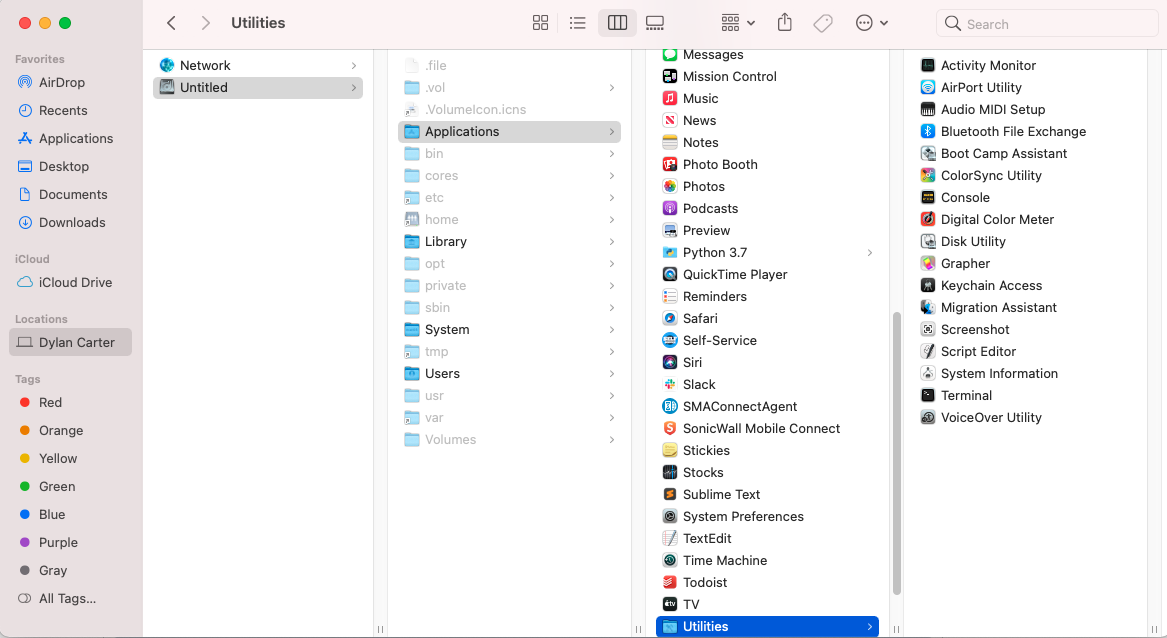Switch to list view
Screen dimensions: 1167x638
577,22
